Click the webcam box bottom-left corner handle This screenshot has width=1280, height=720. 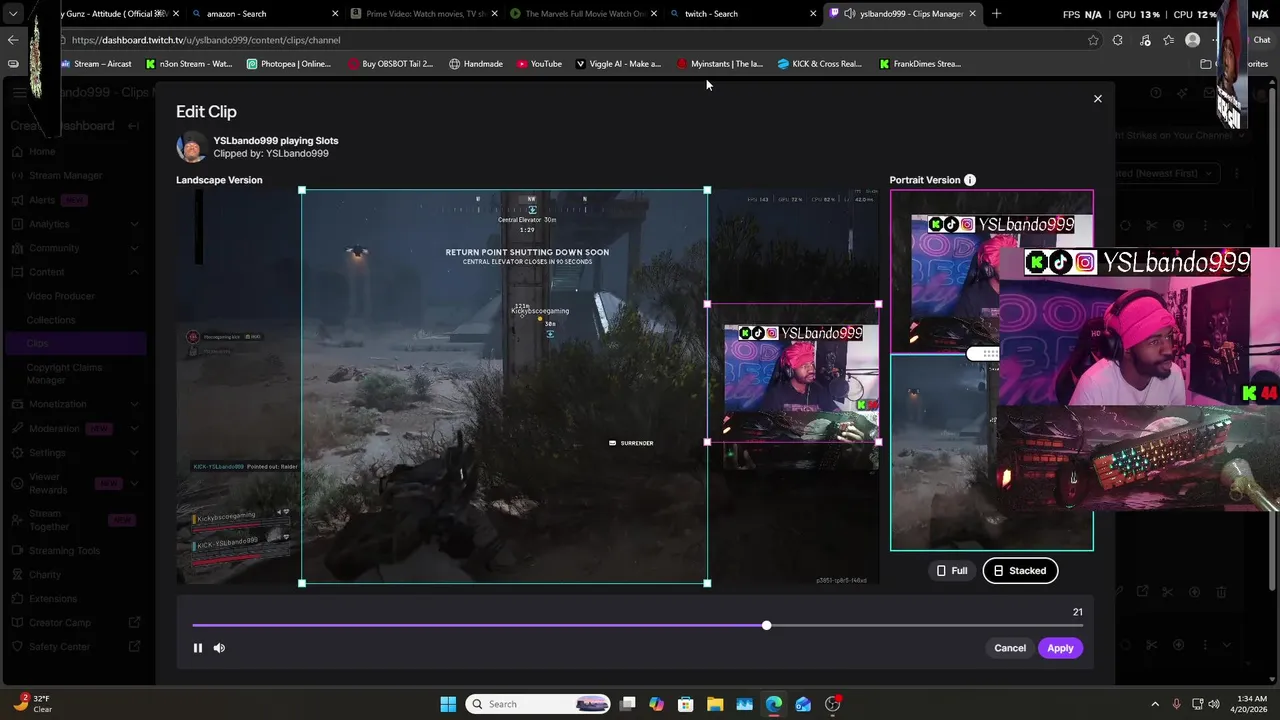coord(707,442)
